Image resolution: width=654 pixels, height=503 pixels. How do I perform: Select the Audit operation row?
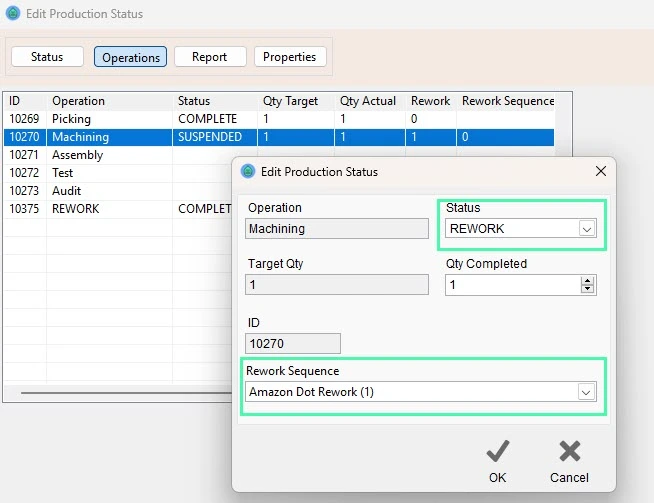point(67,191)
